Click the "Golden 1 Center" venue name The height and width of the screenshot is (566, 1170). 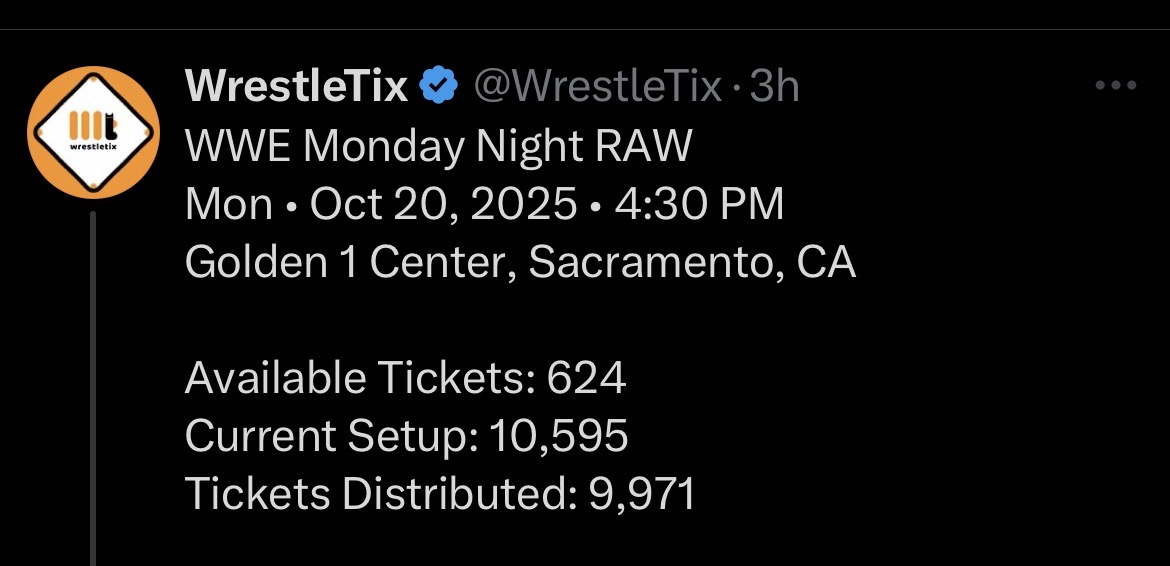click(x=350, y=263)
